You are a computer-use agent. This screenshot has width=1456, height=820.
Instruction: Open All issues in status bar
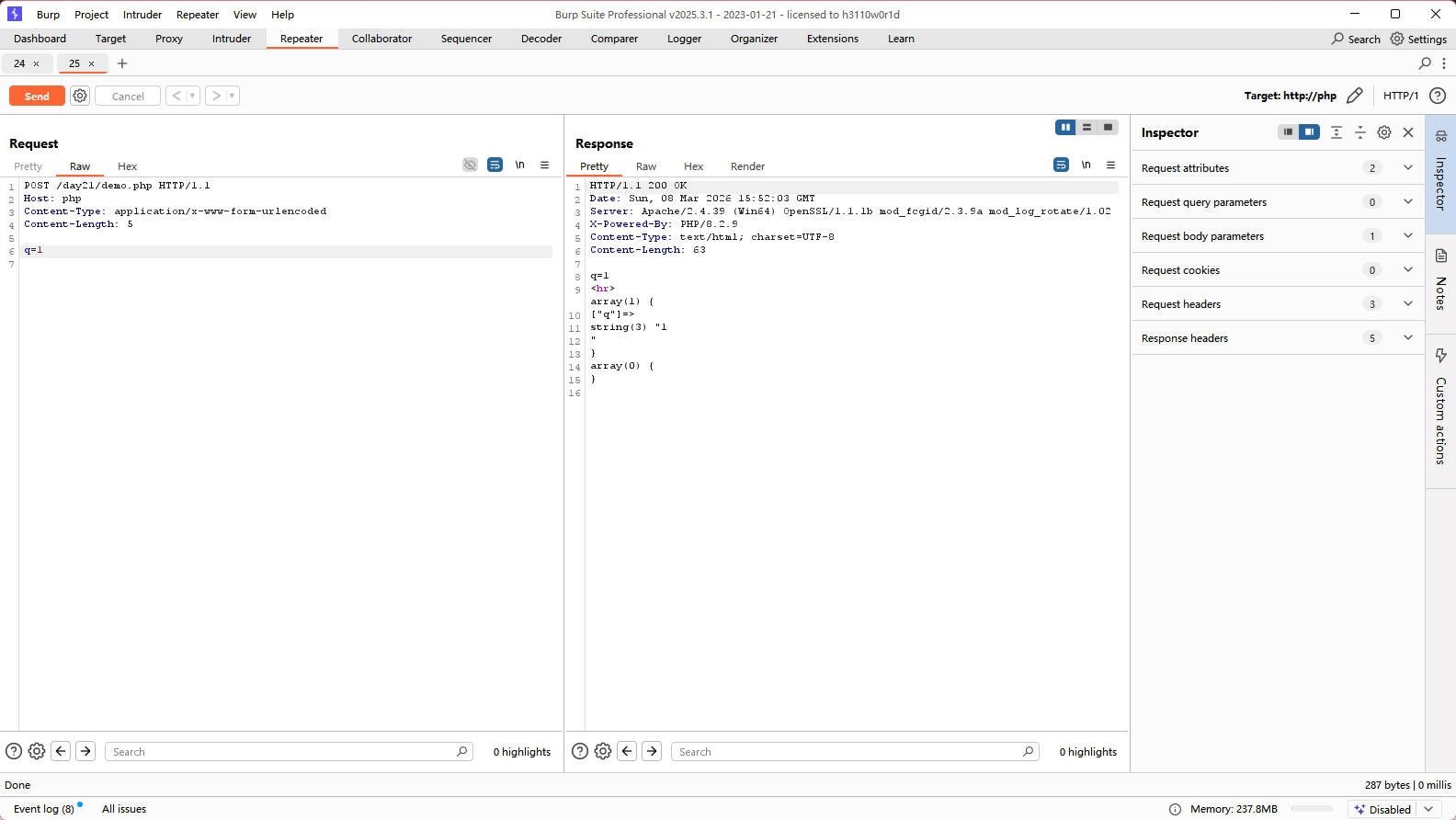click(x=124, y=809)
